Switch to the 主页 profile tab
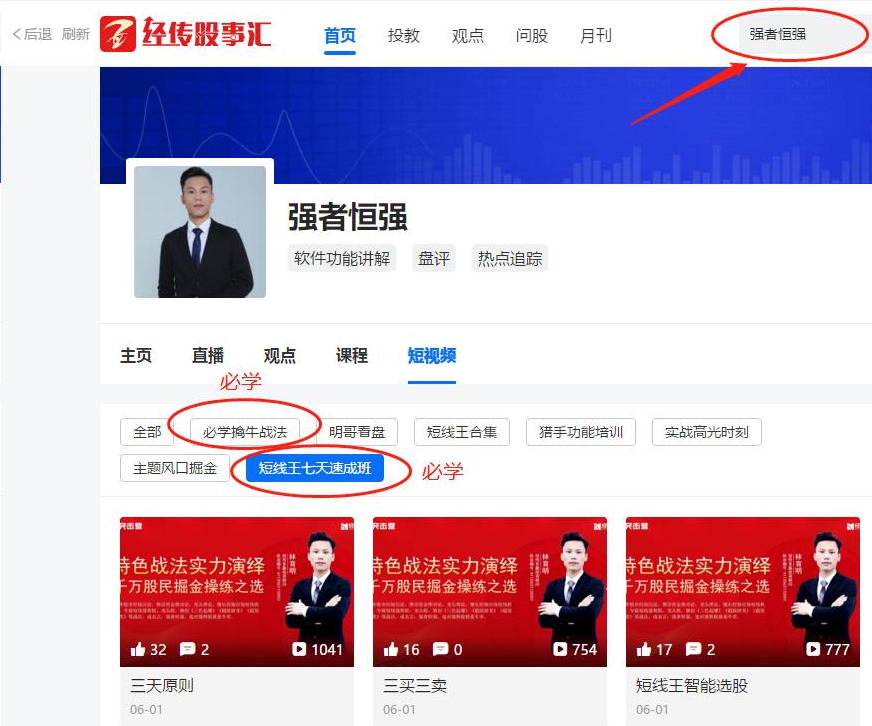This screenshot has height=726, width=872. (136, 355)
